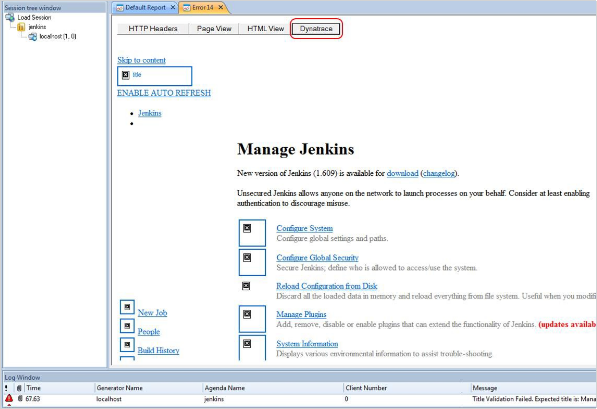Switch to the Page View tab
597x409 pixels.
[214, 29]
